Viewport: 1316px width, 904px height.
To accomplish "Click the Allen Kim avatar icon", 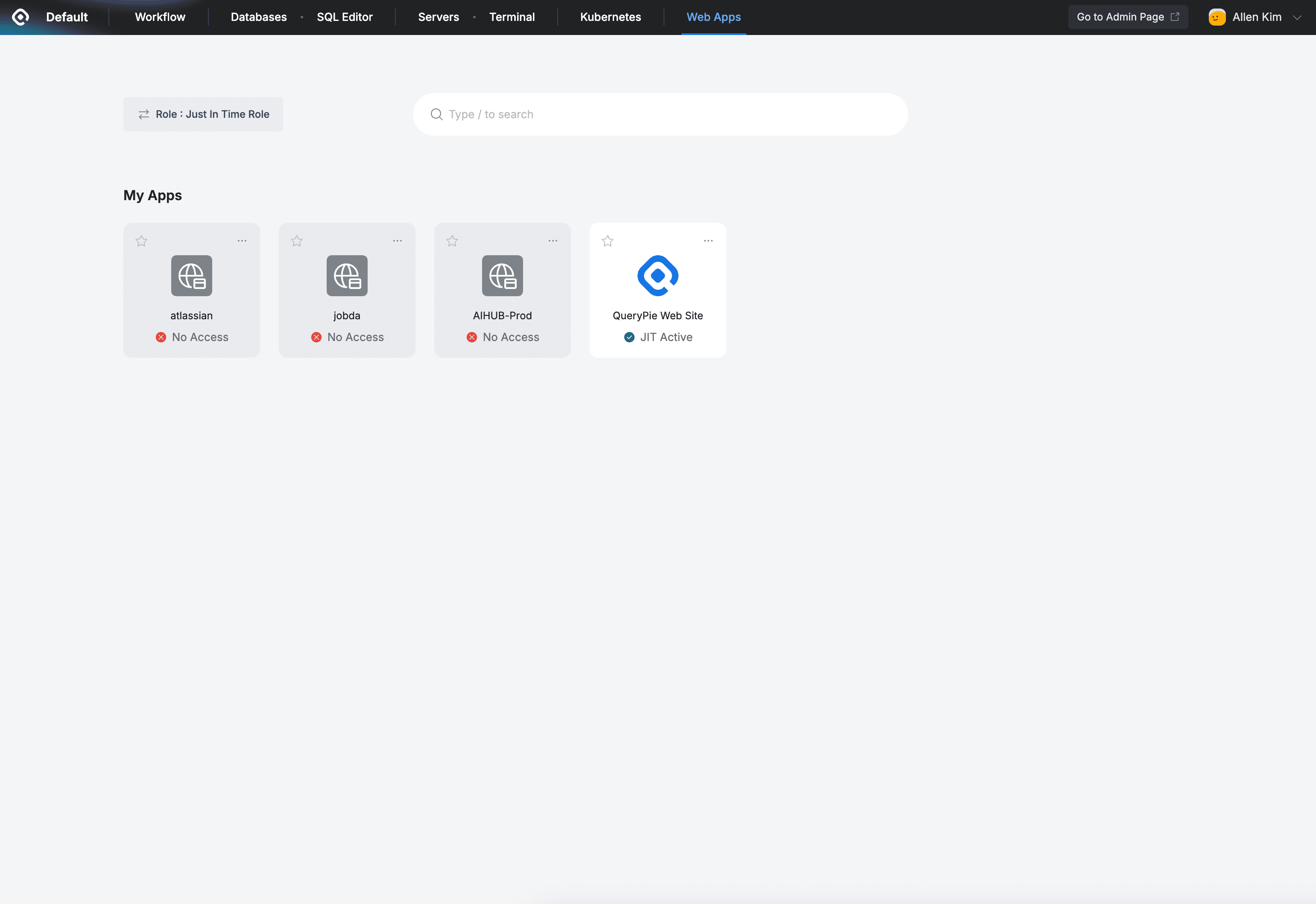I will tap(1217, 17).
